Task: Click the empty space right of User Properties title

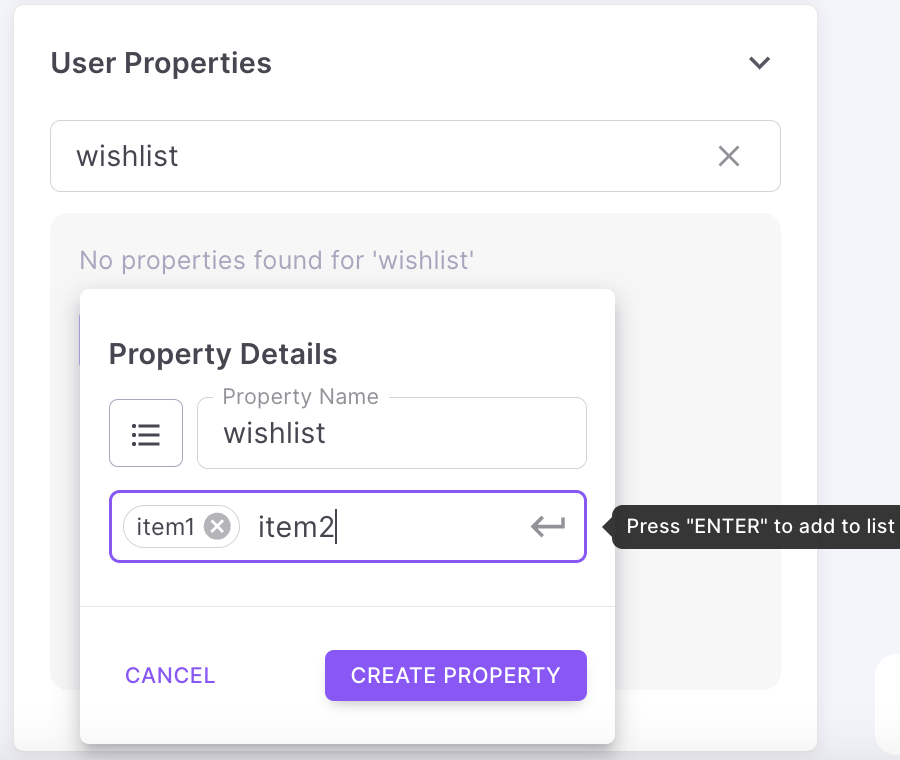Action: click(500, 63)
